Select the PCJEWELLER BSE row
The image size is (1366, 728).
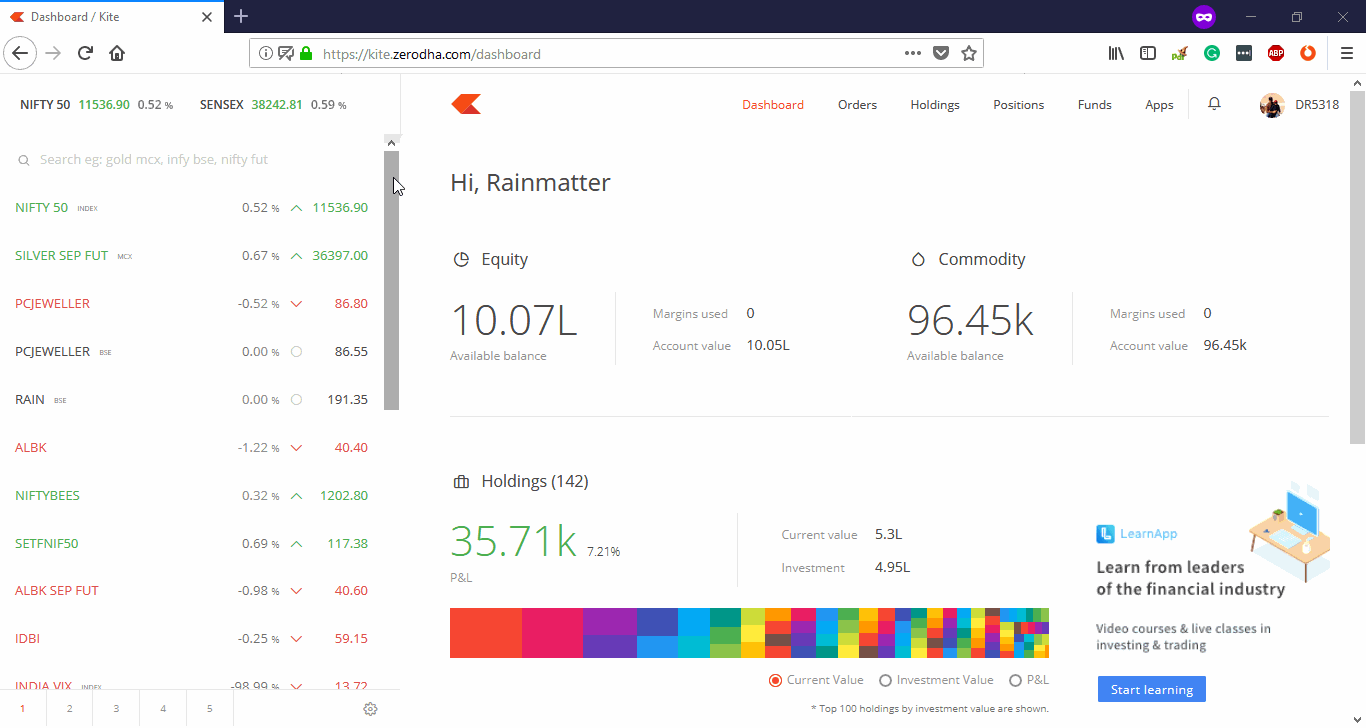(x=192, y=351)
